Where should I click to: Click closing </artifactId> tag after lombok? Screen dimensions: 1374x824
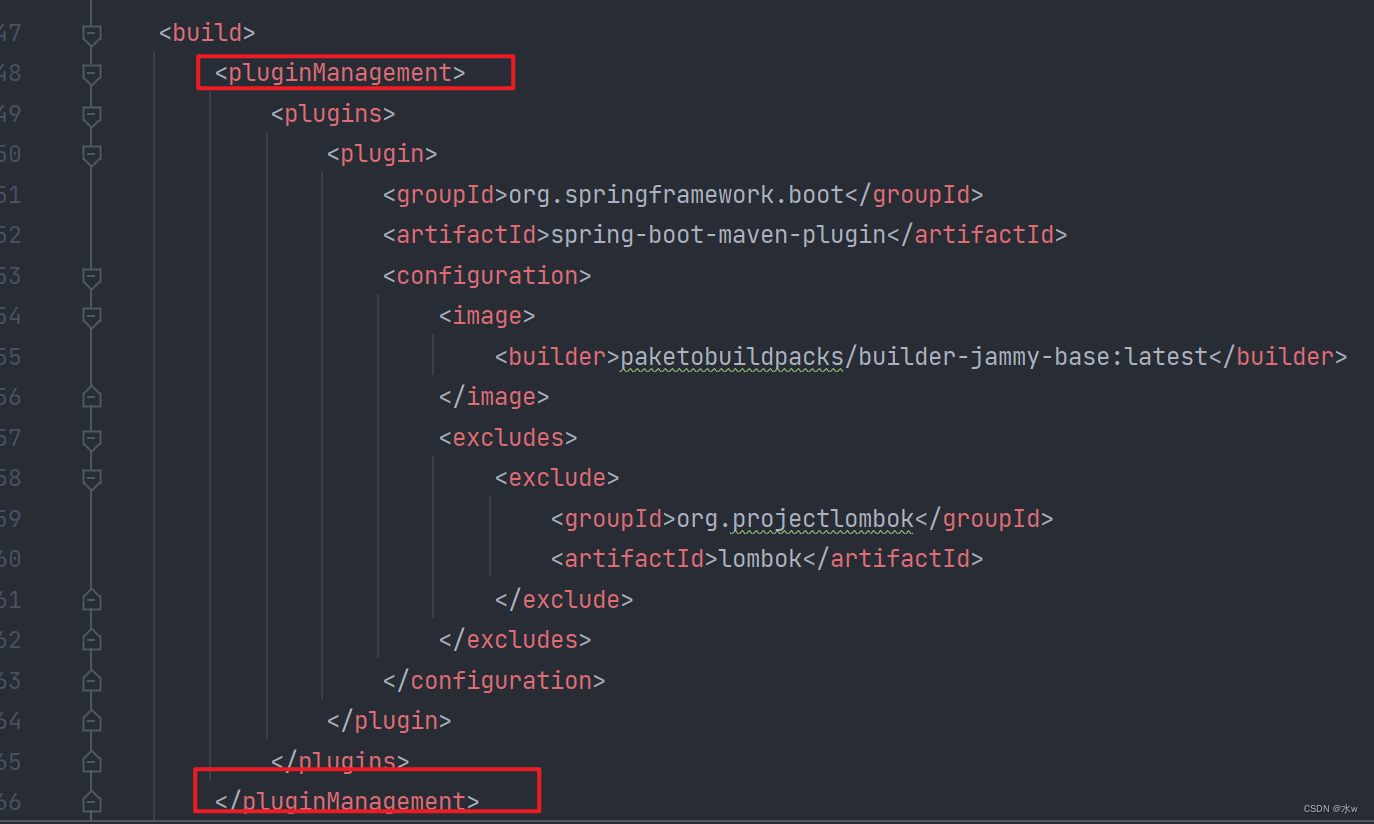click(893, 558)
